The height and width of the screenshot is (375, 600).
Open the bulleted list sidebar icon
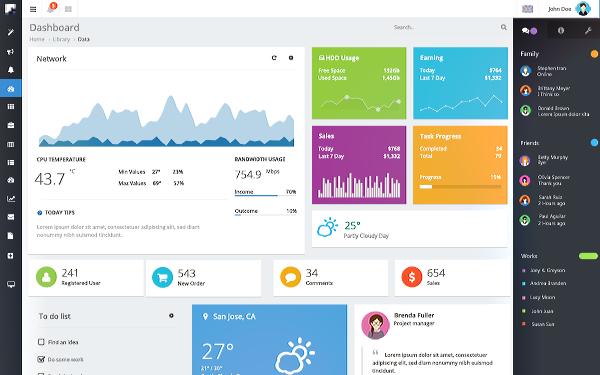point(11,162)
